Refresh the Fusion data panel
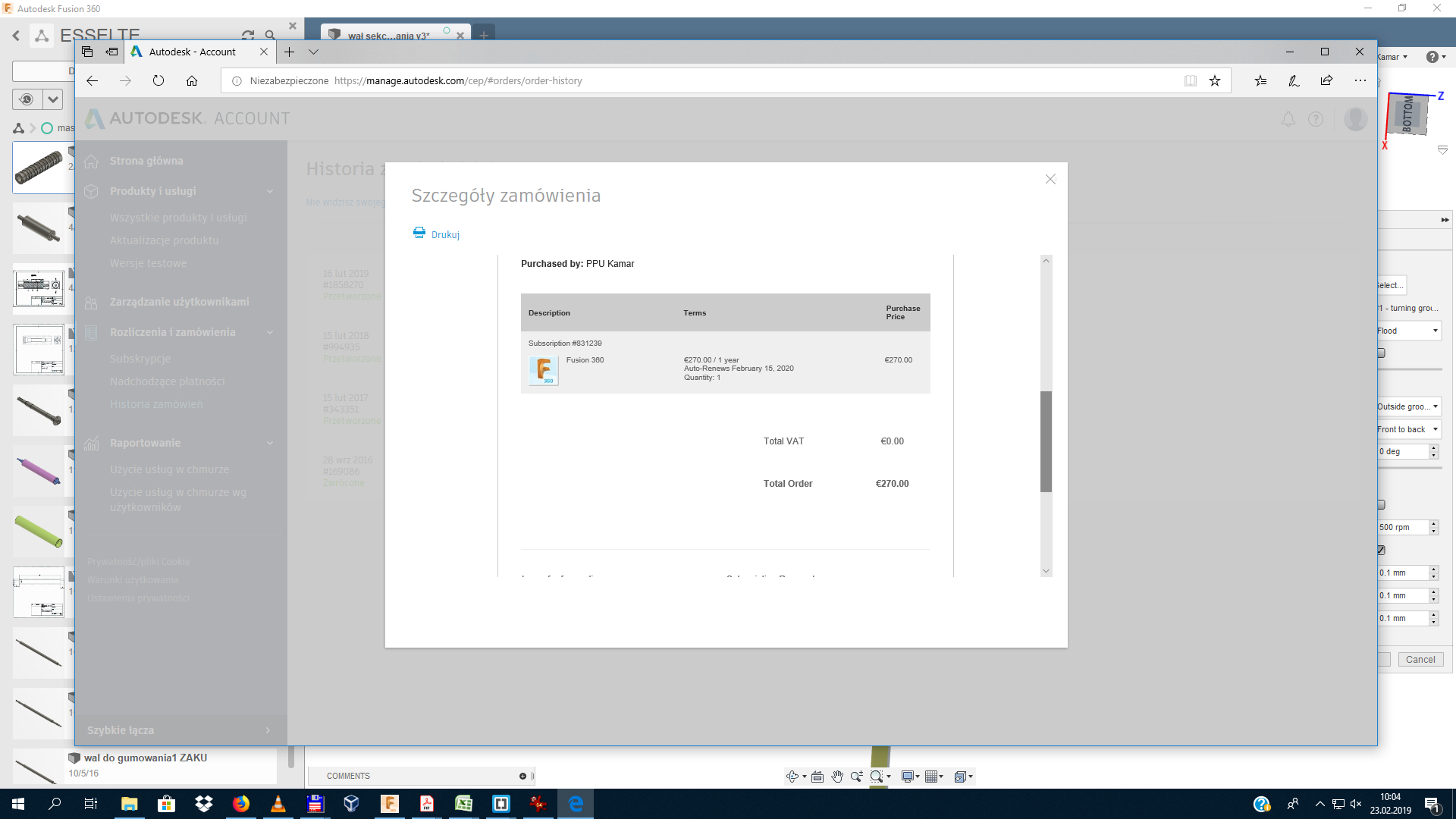This screenshot has height=819, width=1456. pyautogui.click(x=247, y=35)
